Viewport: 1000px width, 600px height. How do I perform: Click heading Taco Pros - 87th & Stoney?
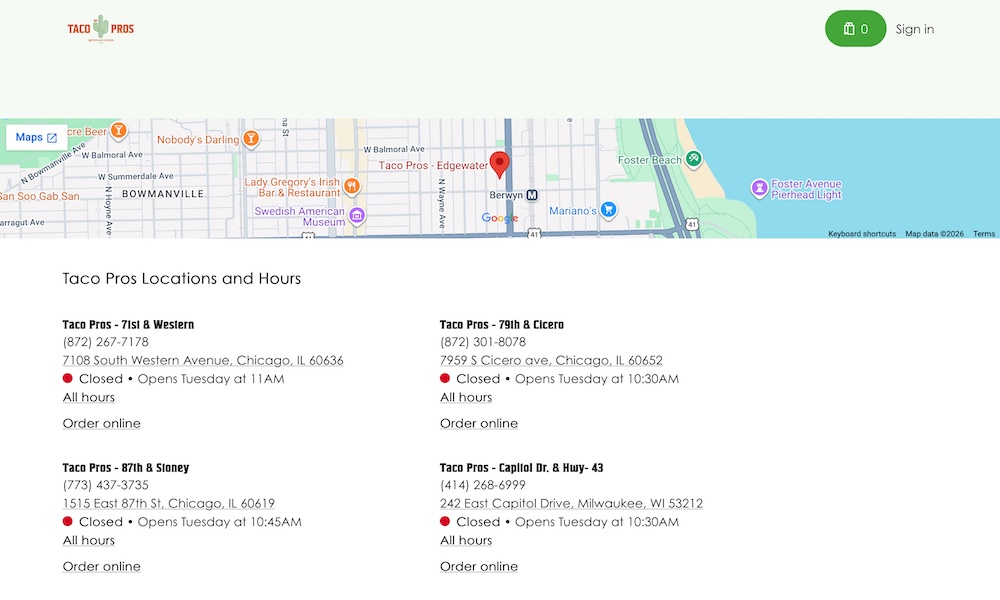(126, 467)
